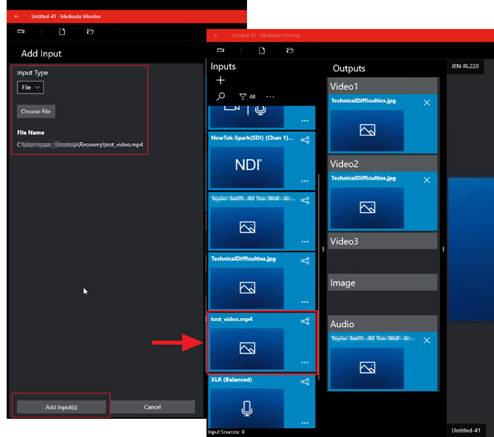Open ellipsis menu on TechnicalDifficulties.jpg input
The image size is (494, 437).
[x=305, y=302]
